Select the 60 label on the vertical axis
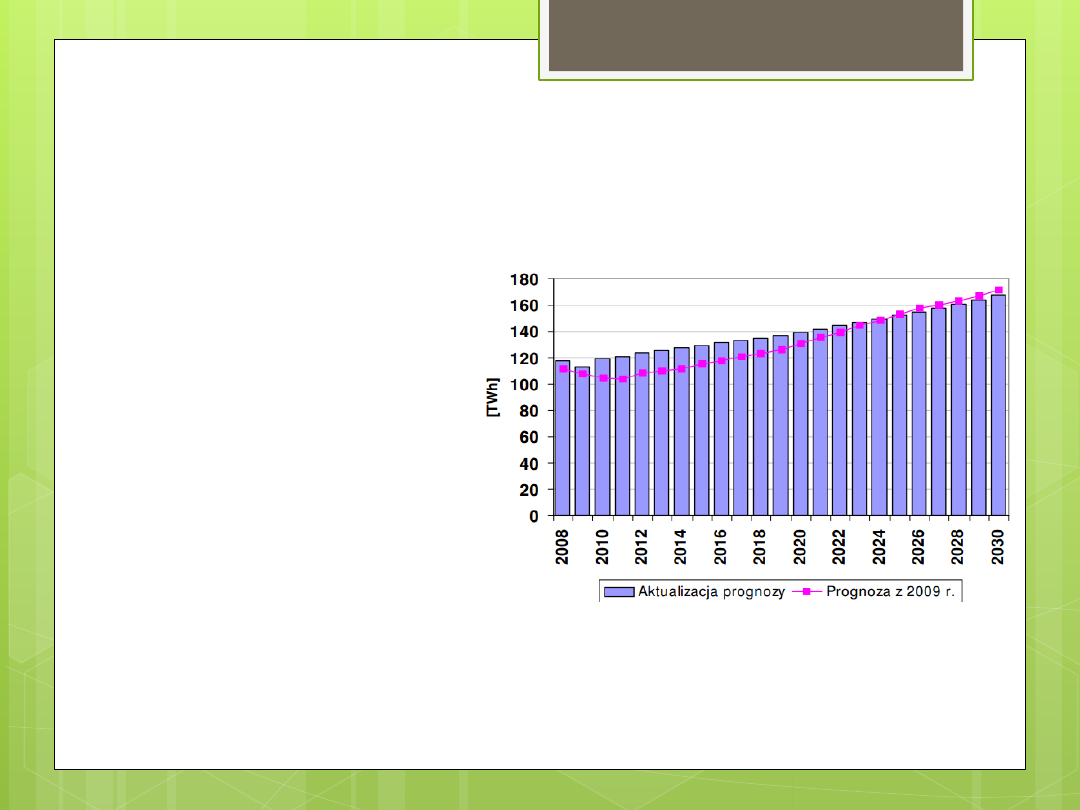Image resolution: width=1080 pixels, height=810 pixels. 529,438
